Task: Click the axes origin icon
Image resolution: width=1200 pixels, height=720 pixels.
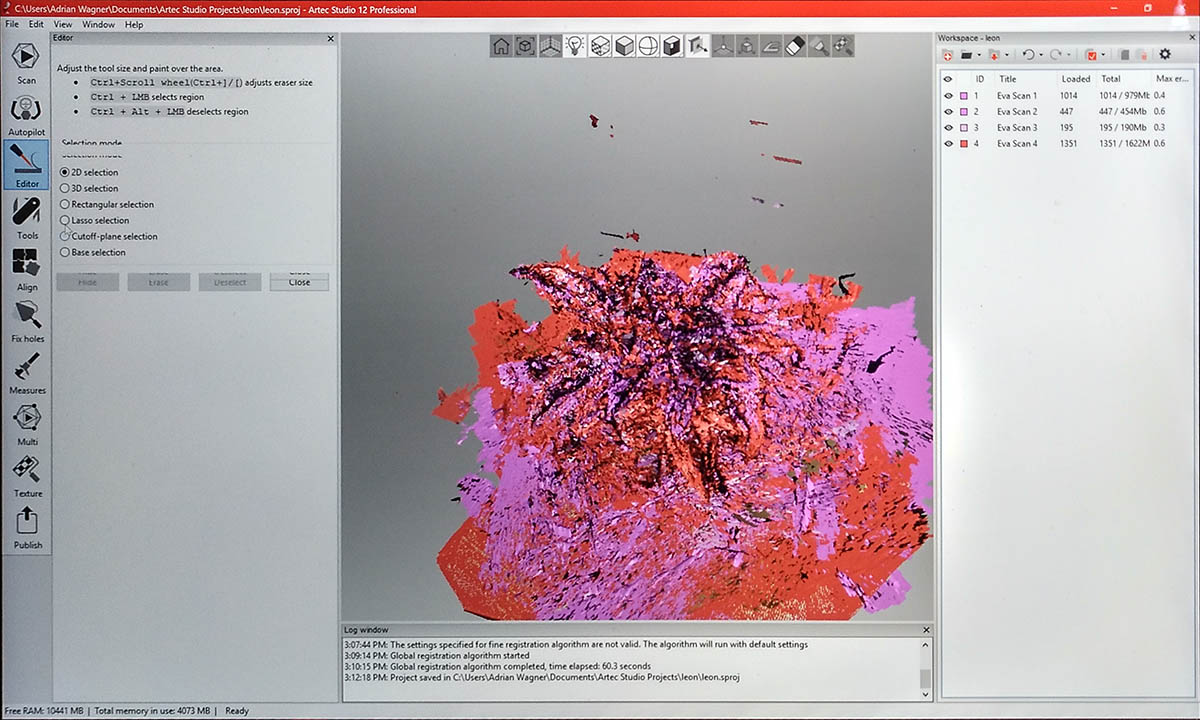Action: pos(722,46)
